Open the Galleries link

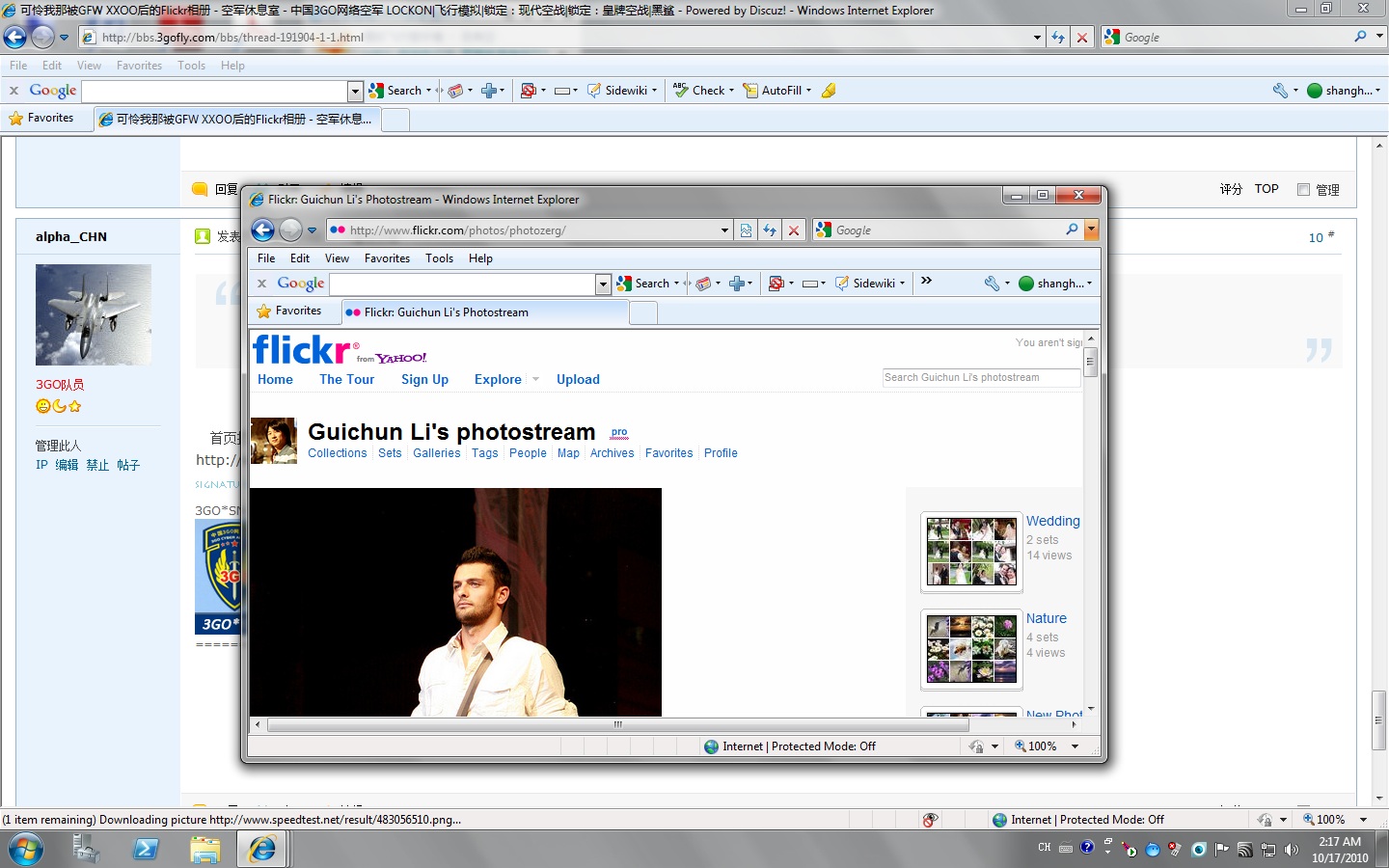coord(436,453)
